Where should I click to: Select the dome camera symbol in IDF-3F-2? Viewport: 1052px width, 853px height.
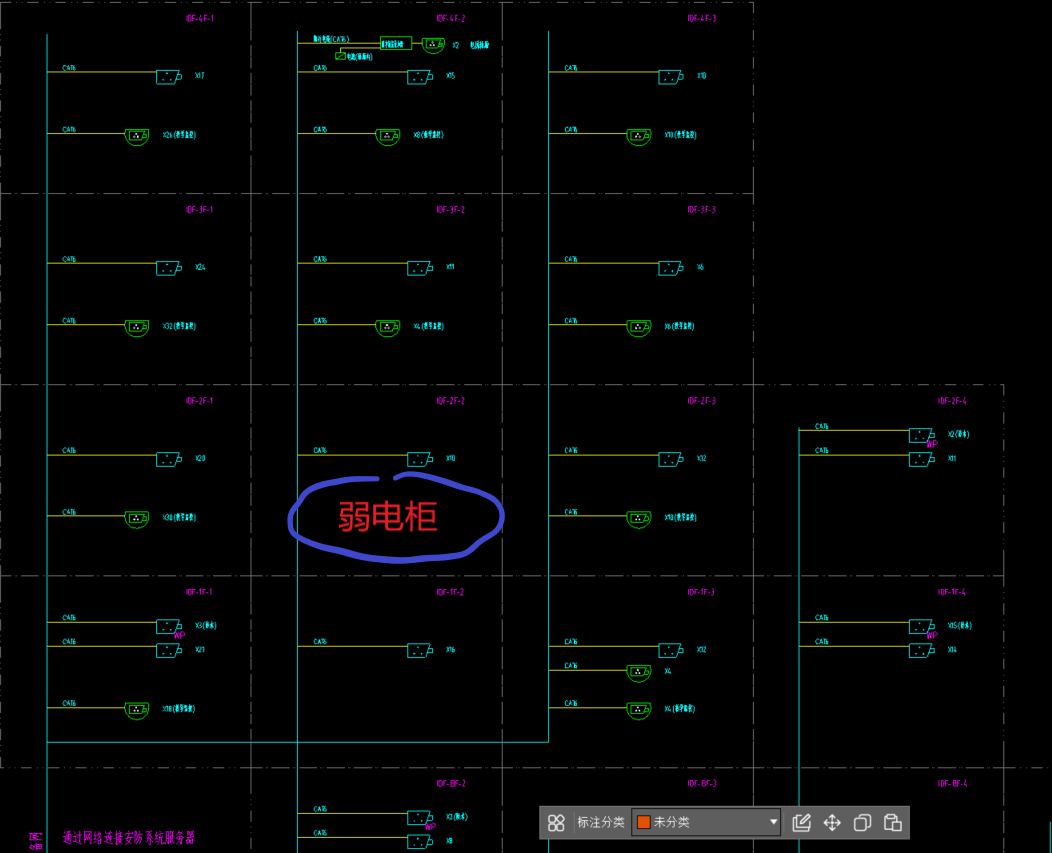point(388,328)
